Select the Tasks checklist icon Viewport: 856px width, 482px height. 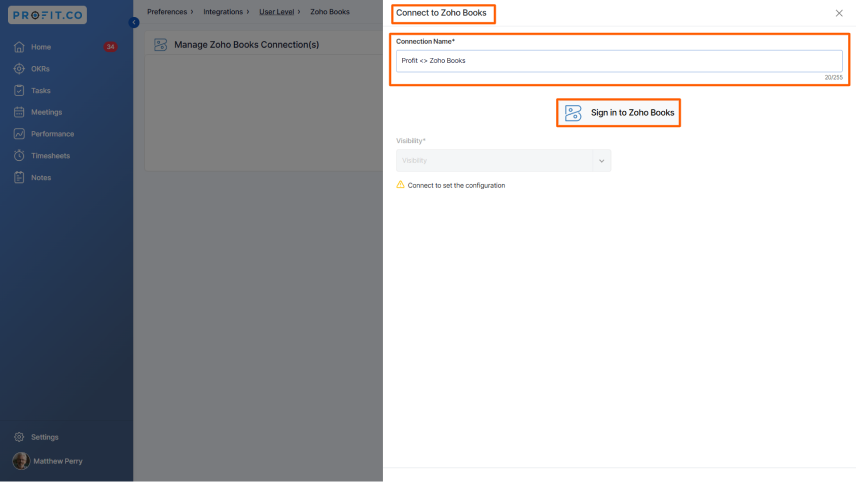coord(19,91)
